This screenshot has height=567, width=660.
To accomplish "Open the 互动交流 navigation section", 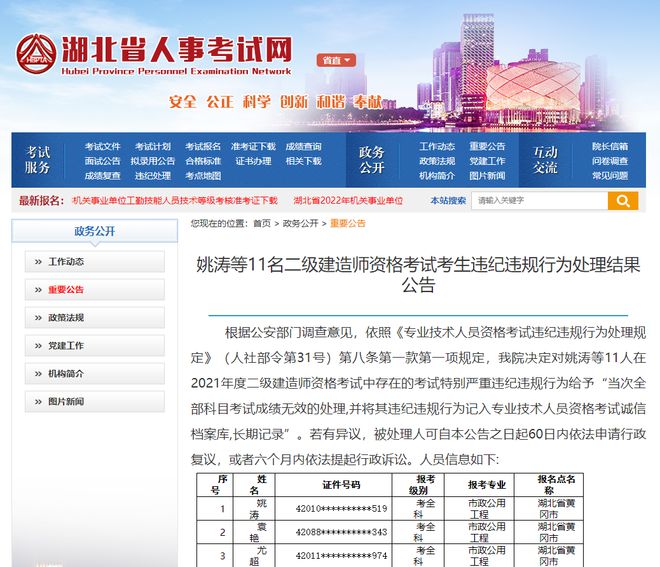I will [x=545, y=160].
